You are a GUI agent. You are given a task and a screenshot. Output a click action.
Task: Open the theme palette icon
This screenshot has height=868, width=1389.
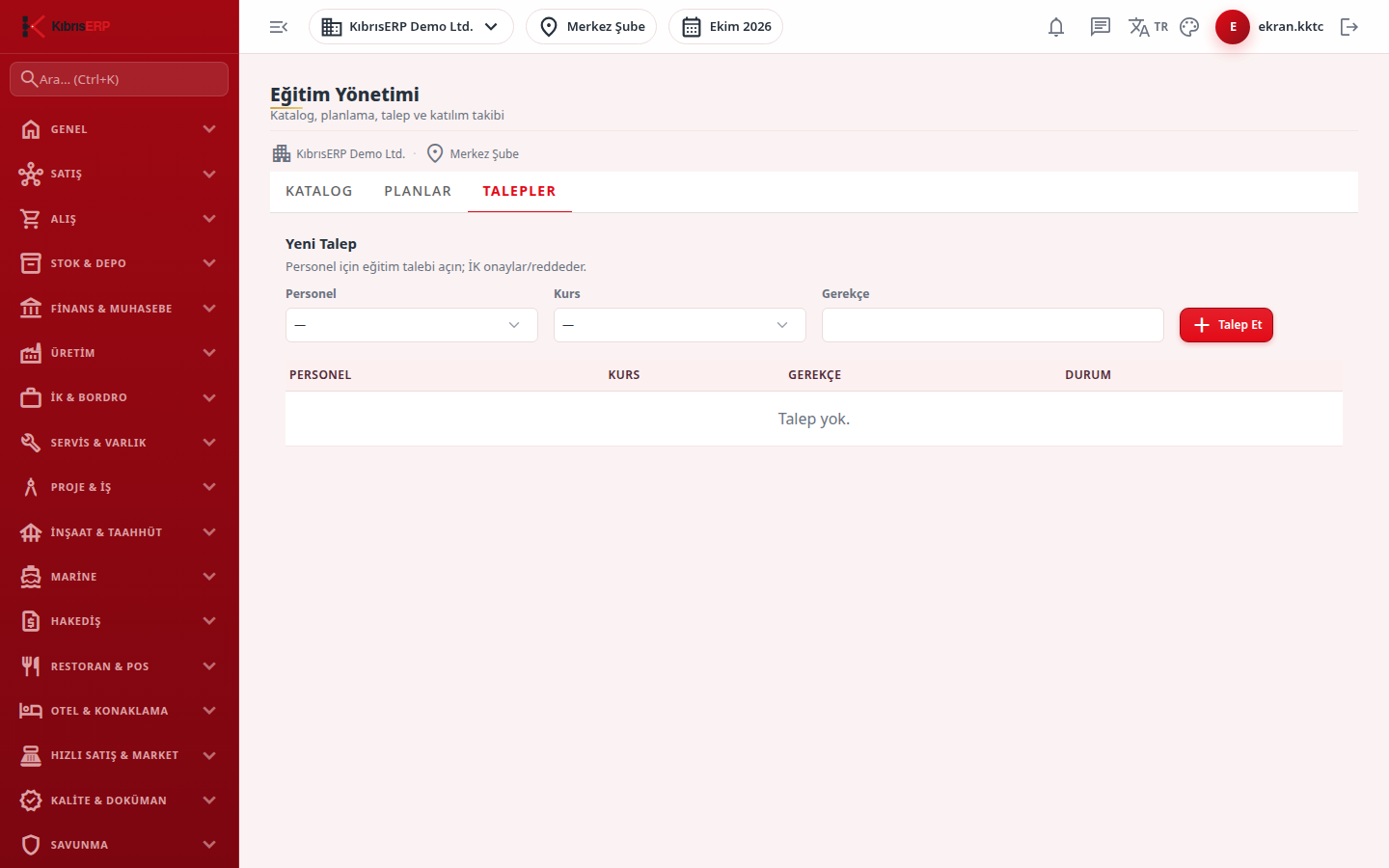point(1189,27)
